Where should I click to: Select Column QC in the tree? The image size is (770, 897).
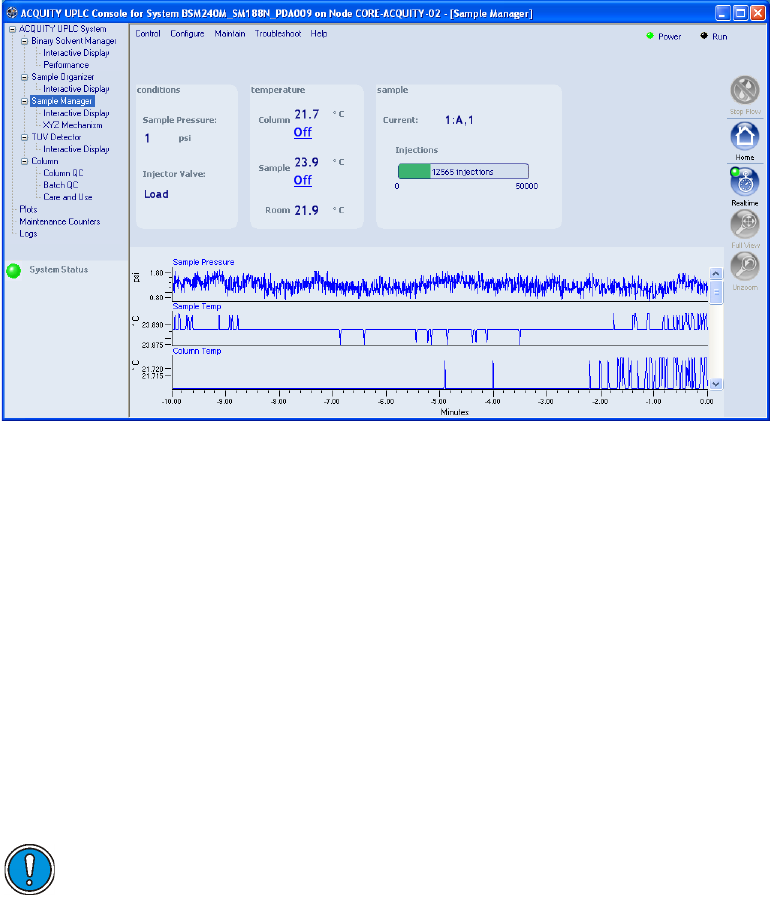pos(63,173)
